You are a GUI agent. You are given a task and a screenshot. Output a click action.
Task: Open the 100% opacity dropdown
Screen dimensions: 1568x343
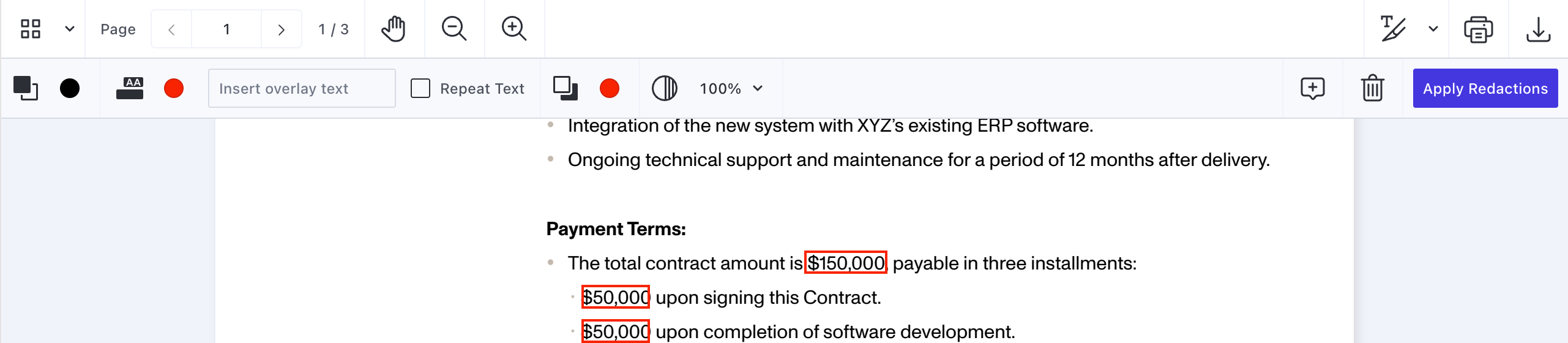731,89
